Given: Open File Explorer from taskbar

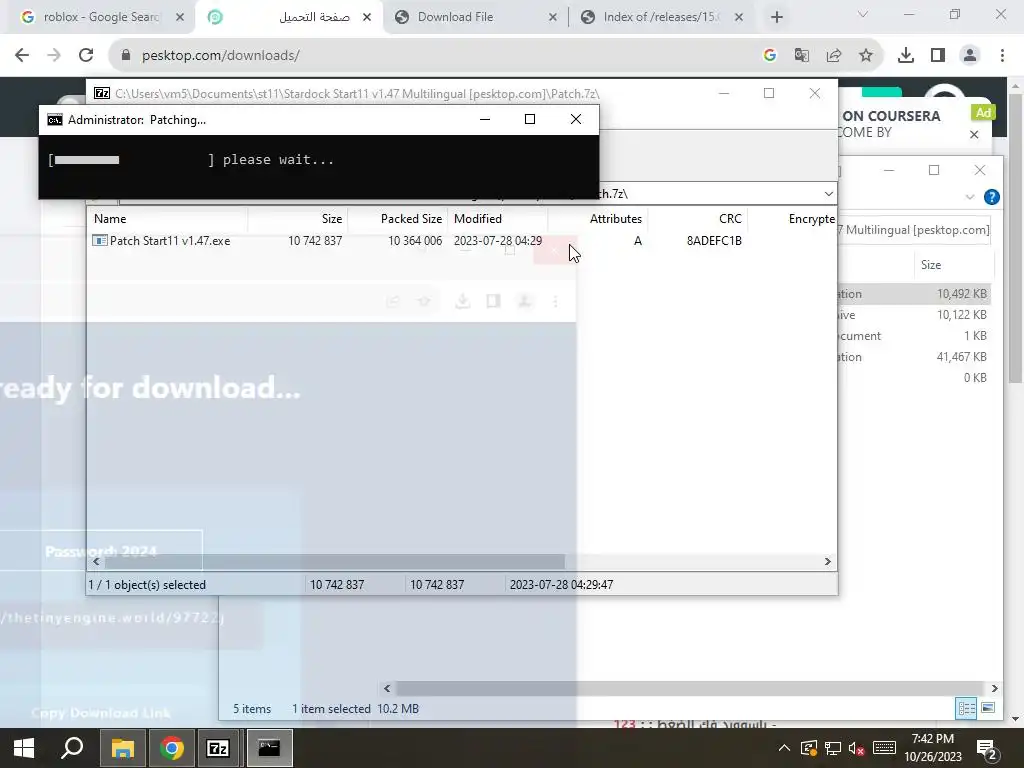Looking at the screenshot, I should tap(122, 748).
